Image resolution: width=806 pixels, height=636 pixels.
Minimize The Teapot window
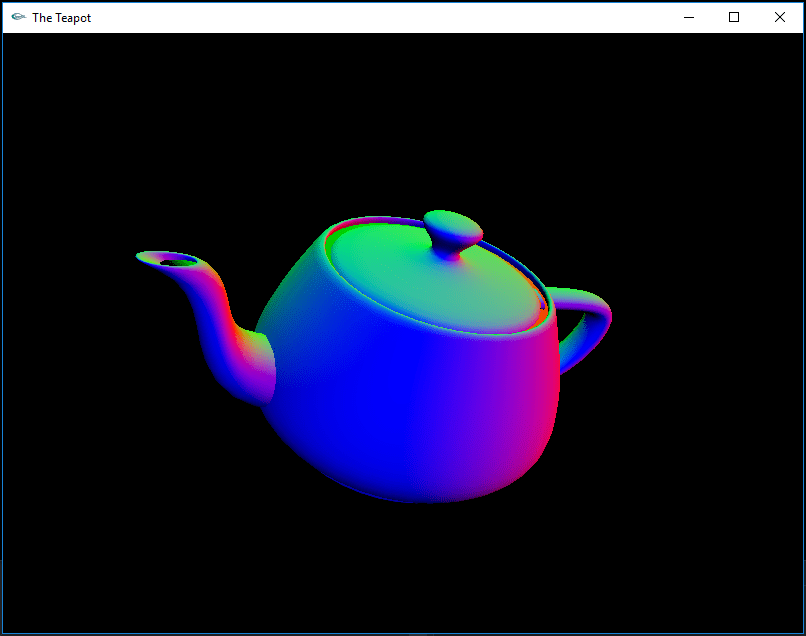coord(688,17)
